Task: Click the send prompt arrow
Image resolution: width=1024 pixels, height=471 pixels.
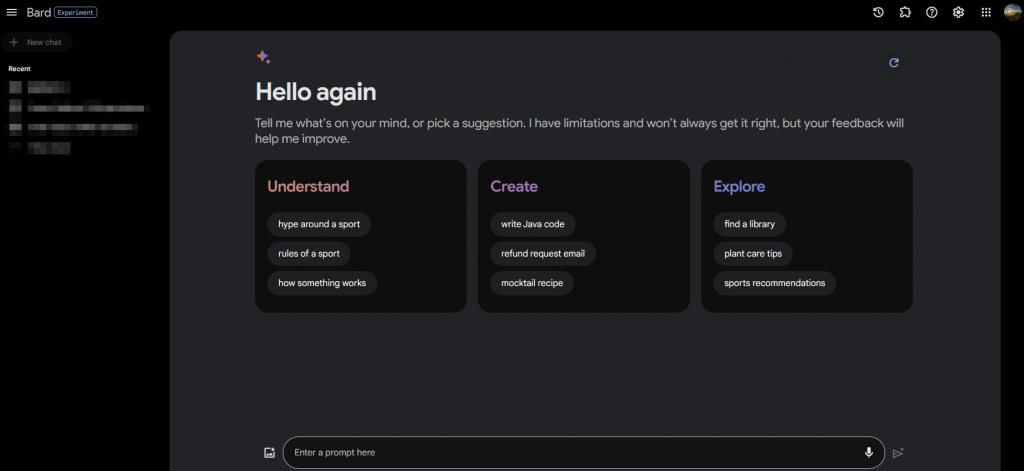Action: [898, 453]
